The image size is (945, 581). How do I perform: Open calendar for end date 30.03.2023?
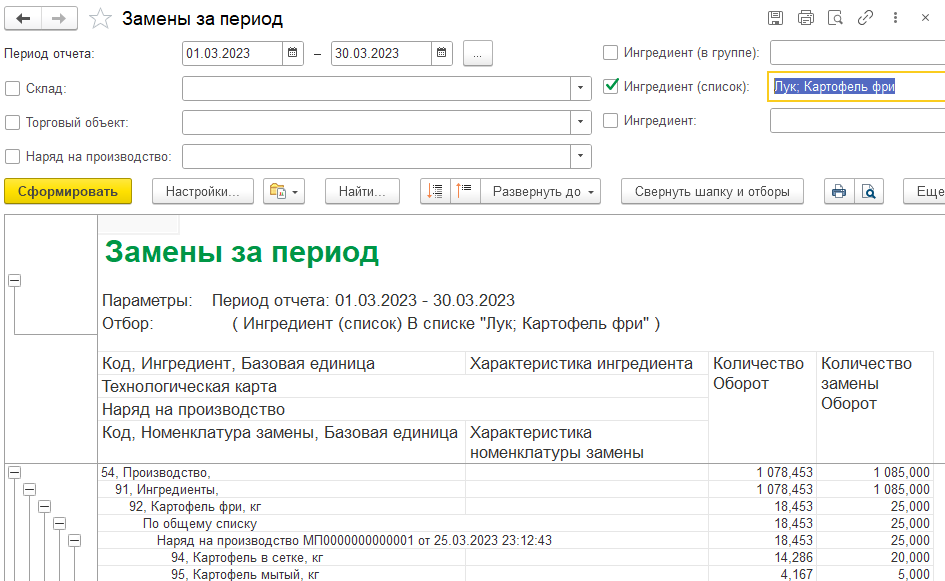(x=441, y=53)
